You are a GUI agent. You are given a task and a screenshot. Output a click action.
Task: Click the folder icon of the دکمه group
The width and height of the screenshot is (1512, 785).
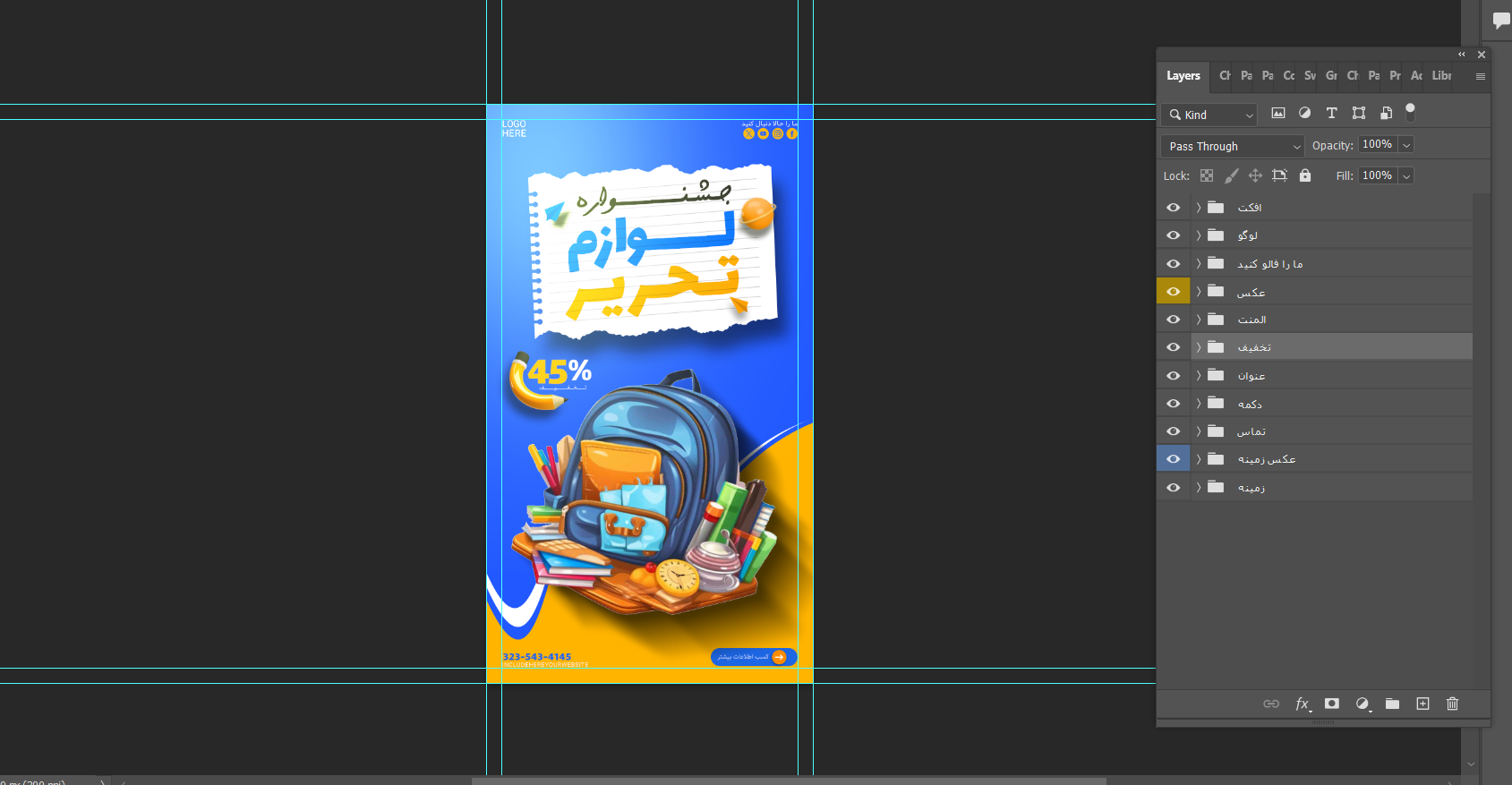[x=1216, y=403]
